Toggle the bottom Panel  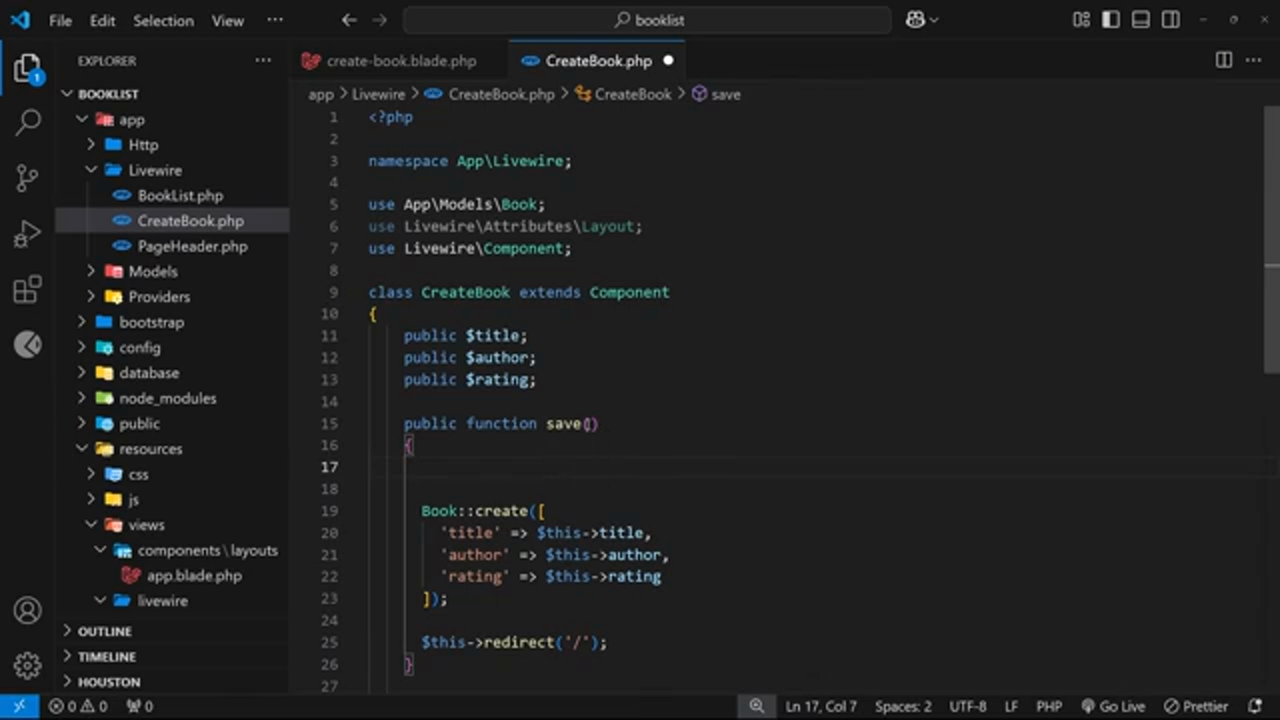click(x=1141, y=20)
